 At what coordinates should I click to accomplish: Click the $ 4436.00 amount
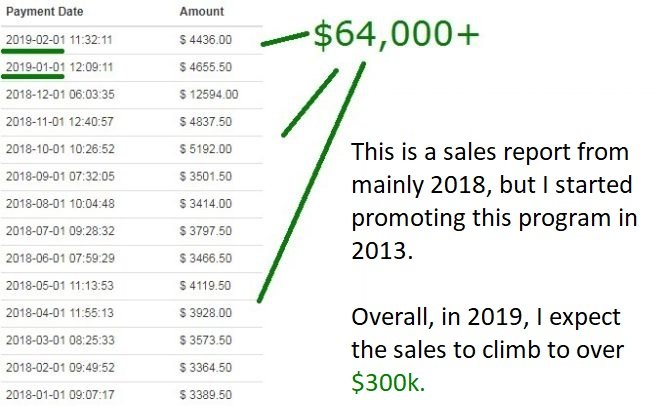tap(206, 40)
